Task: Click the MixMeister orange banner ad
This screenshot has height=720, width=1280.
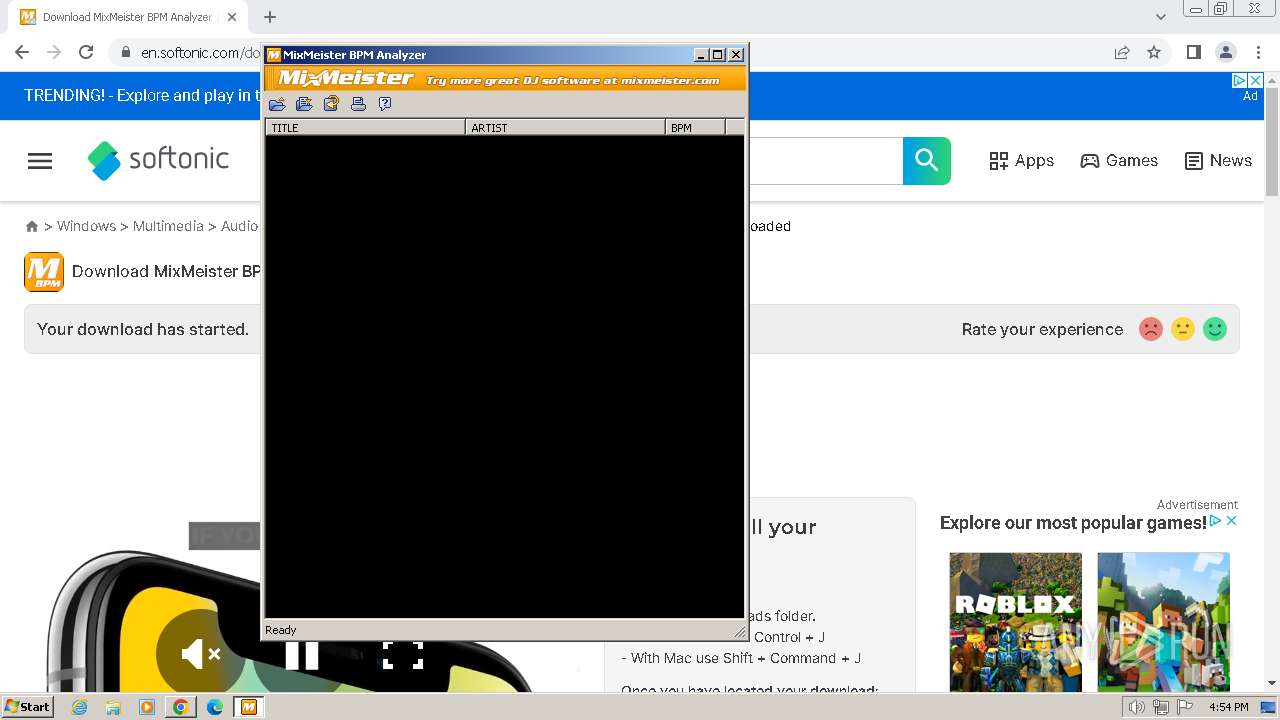Action: (505, 79)
